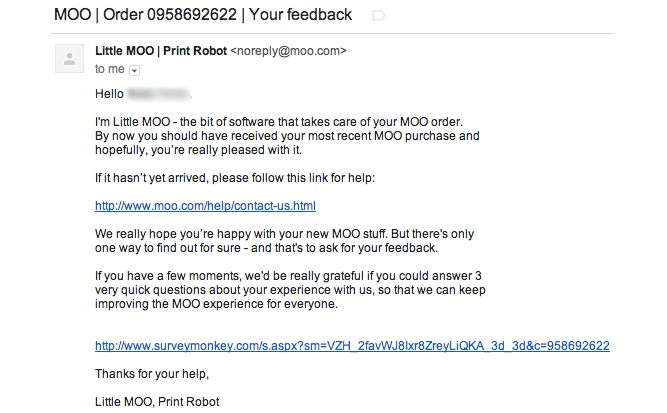Click the line 'improving the MOO experience for everyone'
Image resolution: width=667 pixels, height=413 pixels.
216,304
